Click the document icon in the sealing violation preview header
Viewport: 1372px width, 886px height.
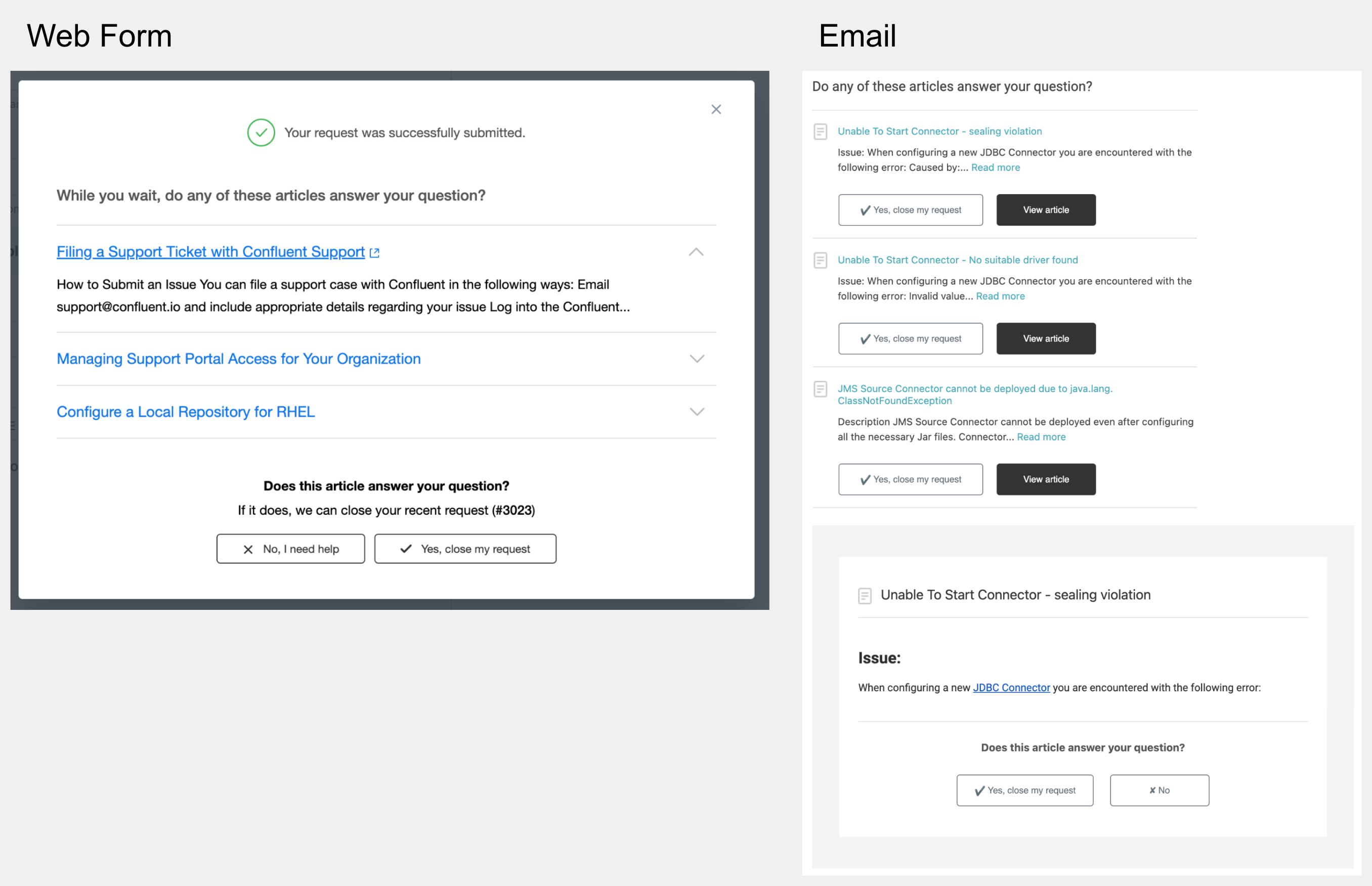tap(865, 595)
